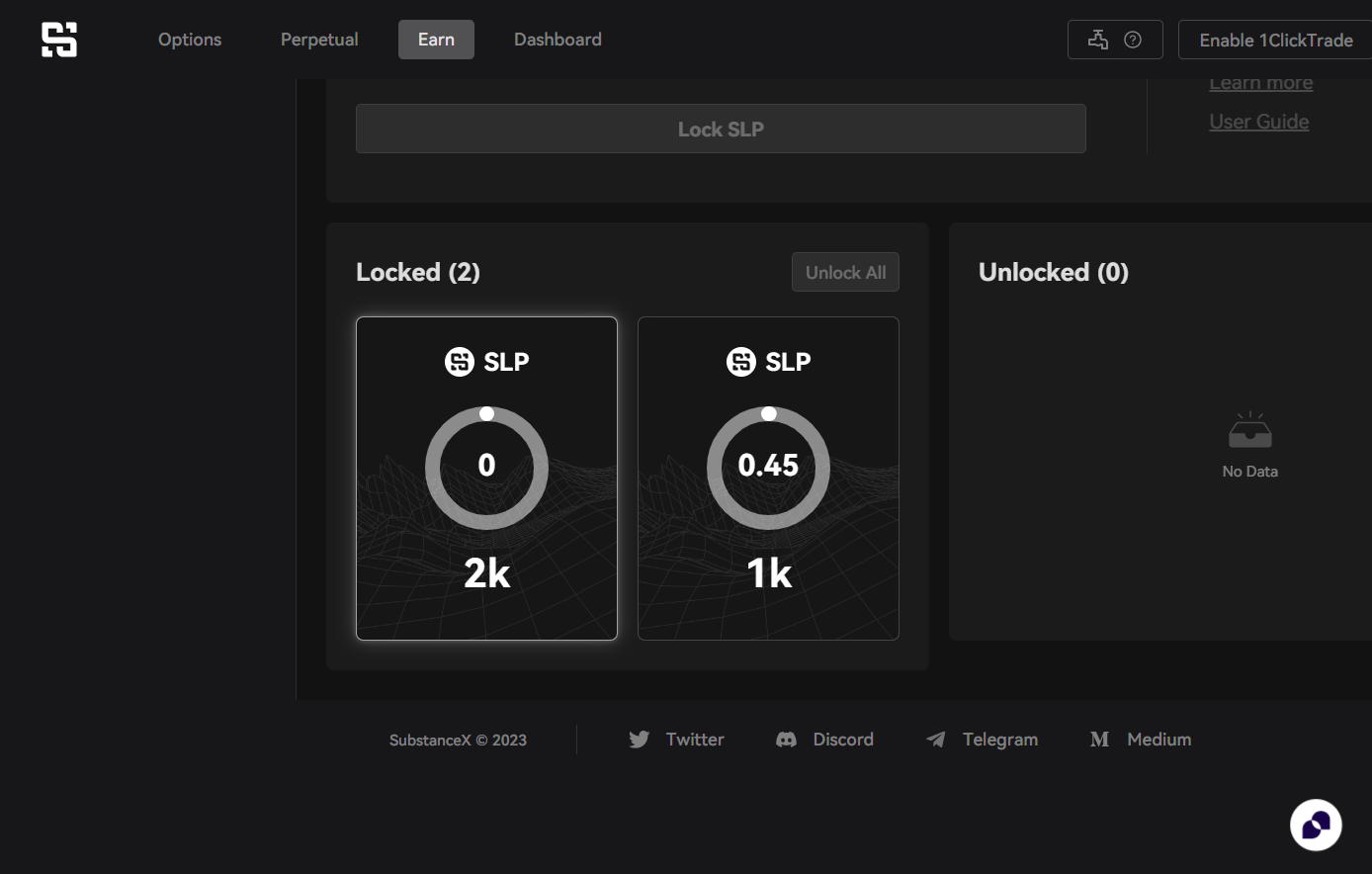Click the Locked (2) heading
This screenshot has height=874, width=1372.
point(418,272)
